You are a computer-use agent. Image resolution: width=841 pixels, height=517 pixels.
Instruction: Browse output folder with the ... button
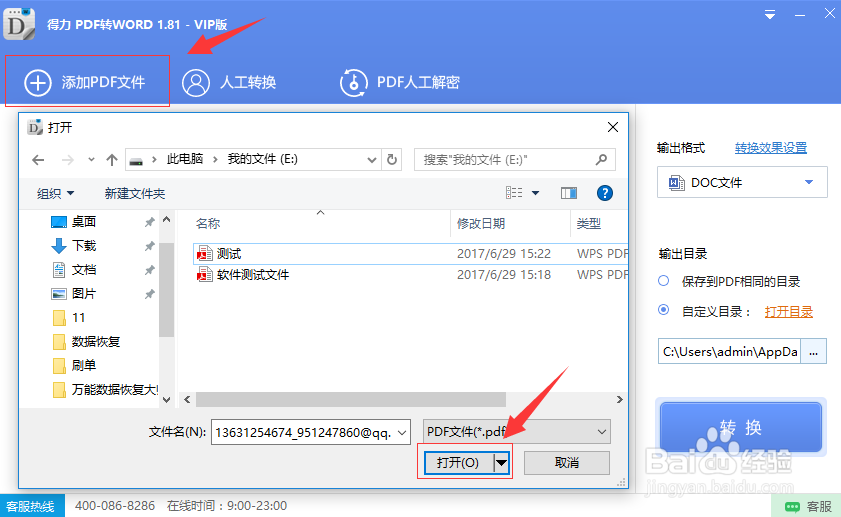pos(814,351)
